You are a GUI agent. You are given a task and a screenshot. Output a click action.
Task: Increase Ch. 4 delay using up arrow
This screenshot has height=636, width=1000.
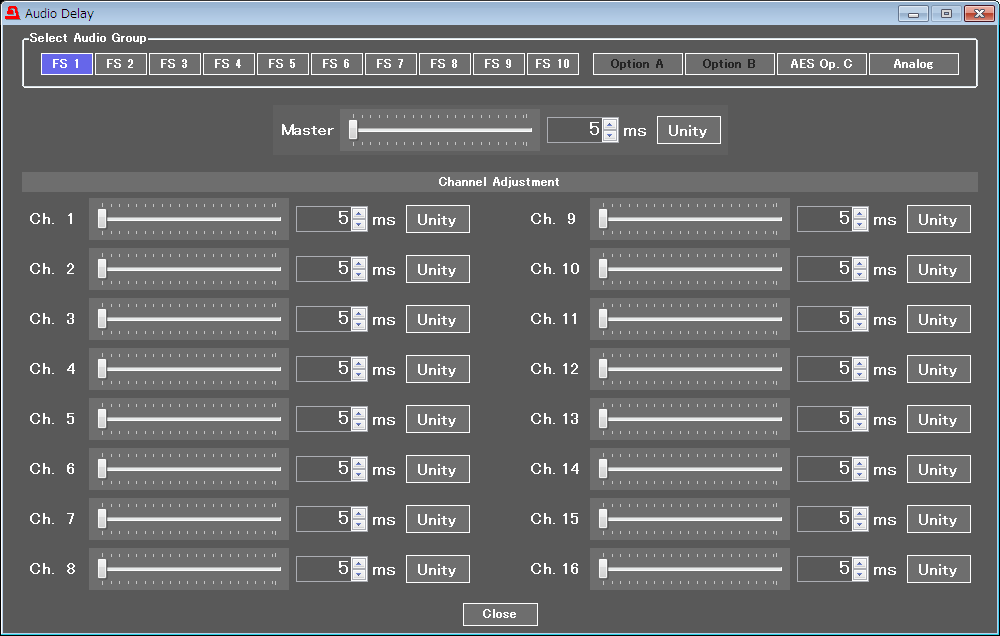(359, 364)
